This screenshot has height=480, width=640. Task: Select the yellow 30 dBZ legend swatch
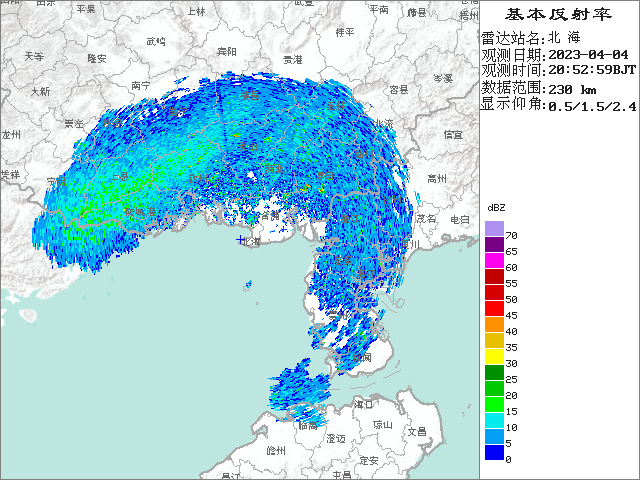(x=494, y=357)
